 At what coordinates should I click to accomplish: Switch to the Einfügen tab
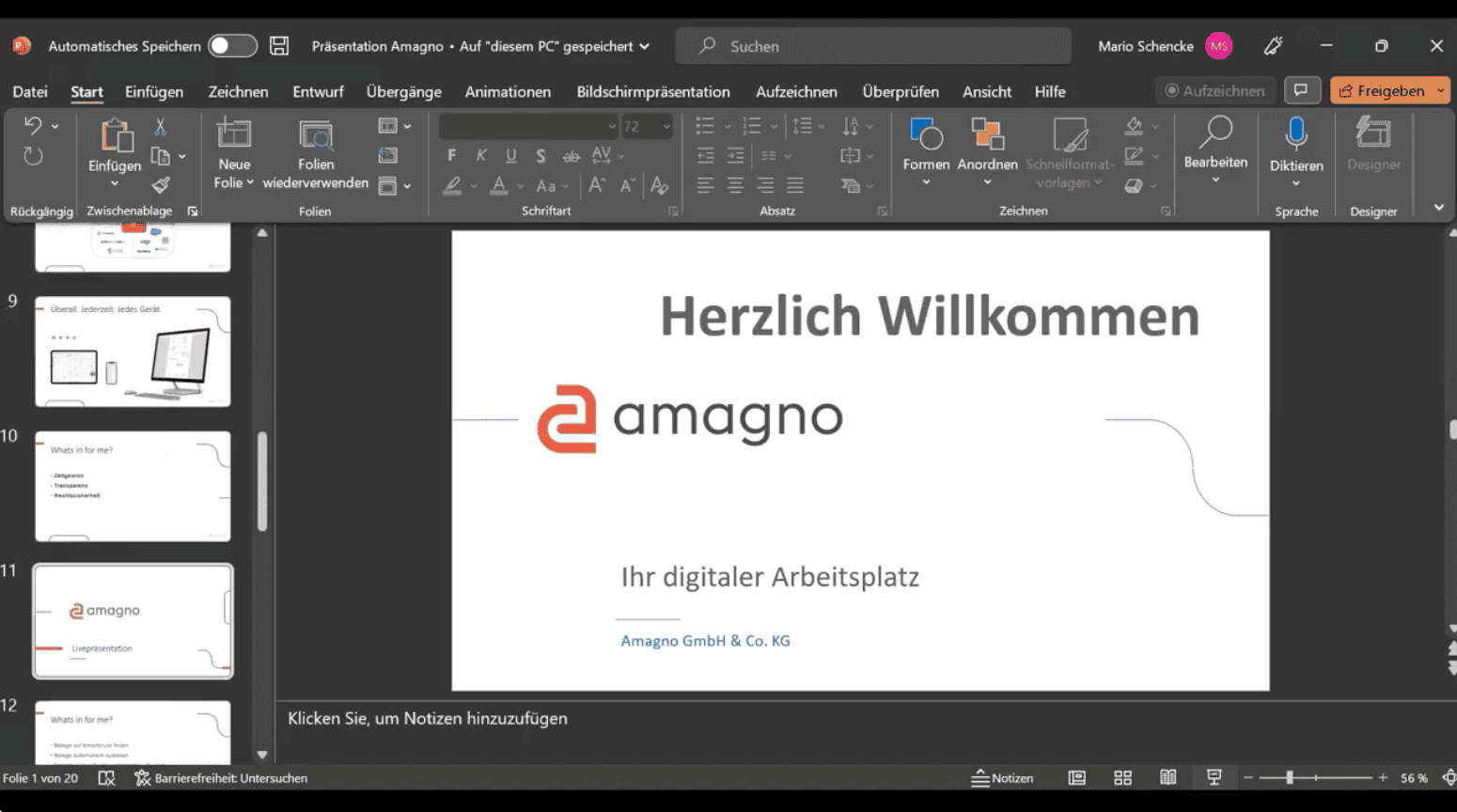(x=154, y=91)
